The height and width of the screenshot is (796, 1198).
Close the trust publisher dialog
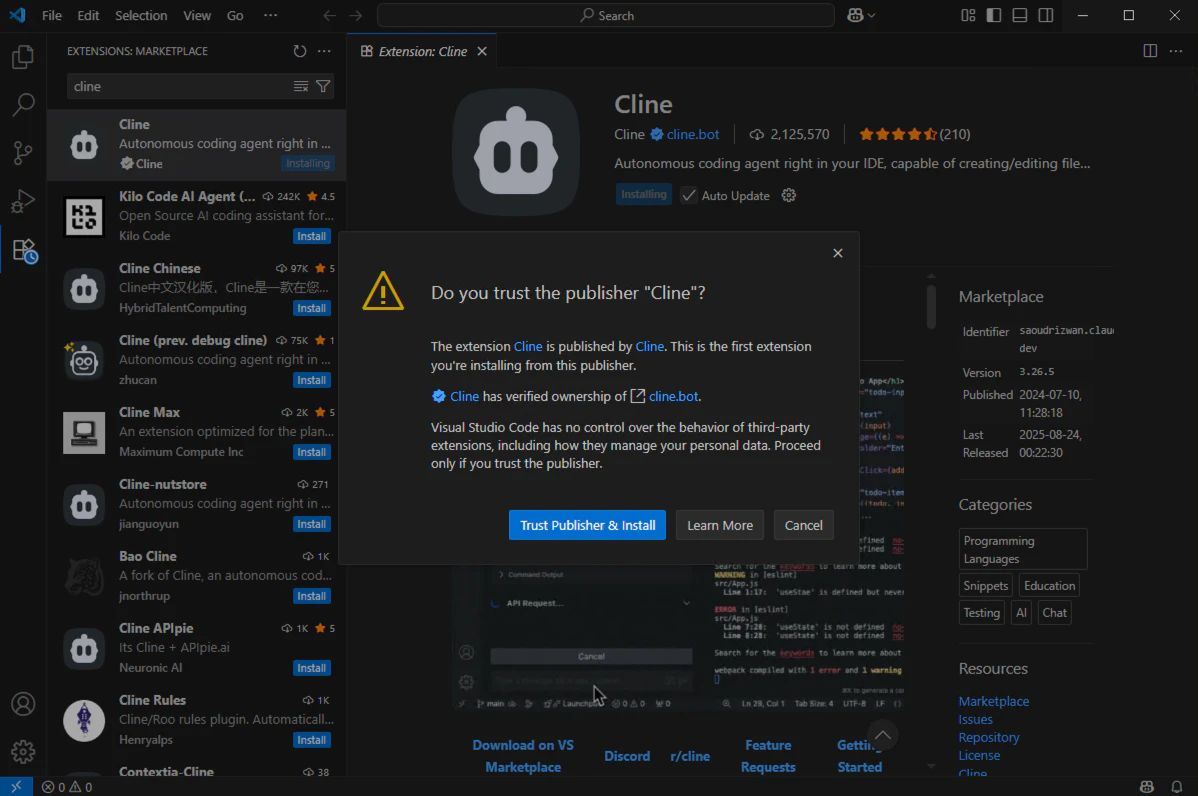point(837,253)
